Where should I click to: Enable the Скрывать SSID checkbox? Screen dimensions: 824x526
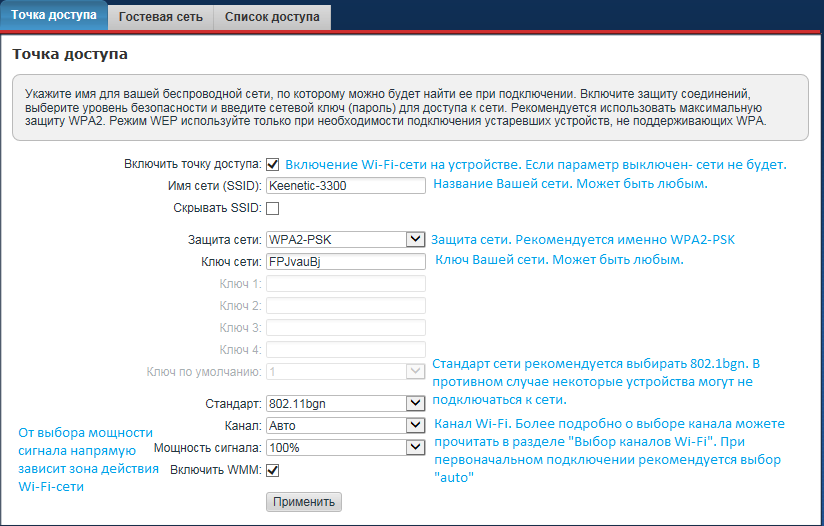pos(272,209)
